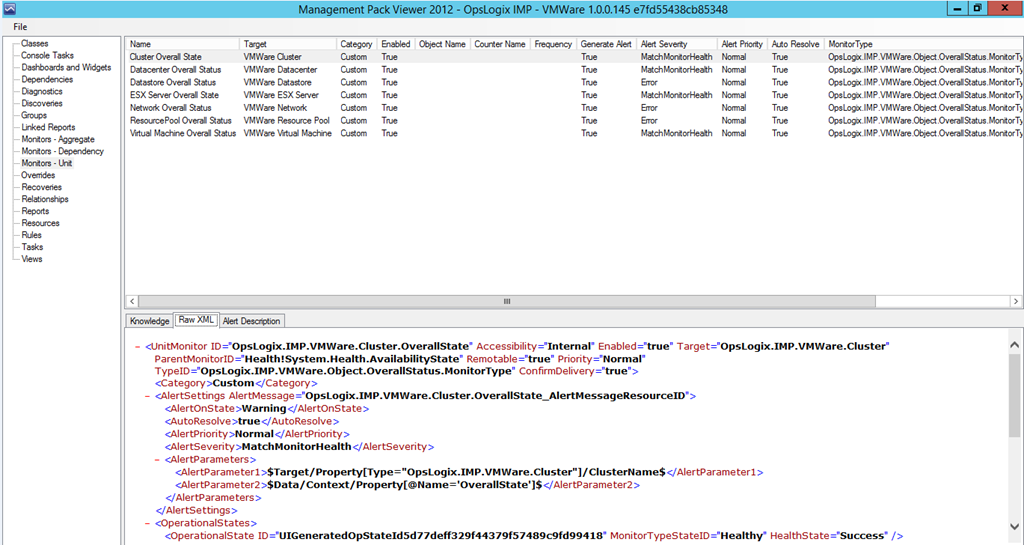The height and width of the screenshot is (545, 1024).
Task: Select the Raw XML tab
Action: click(196, 321)
